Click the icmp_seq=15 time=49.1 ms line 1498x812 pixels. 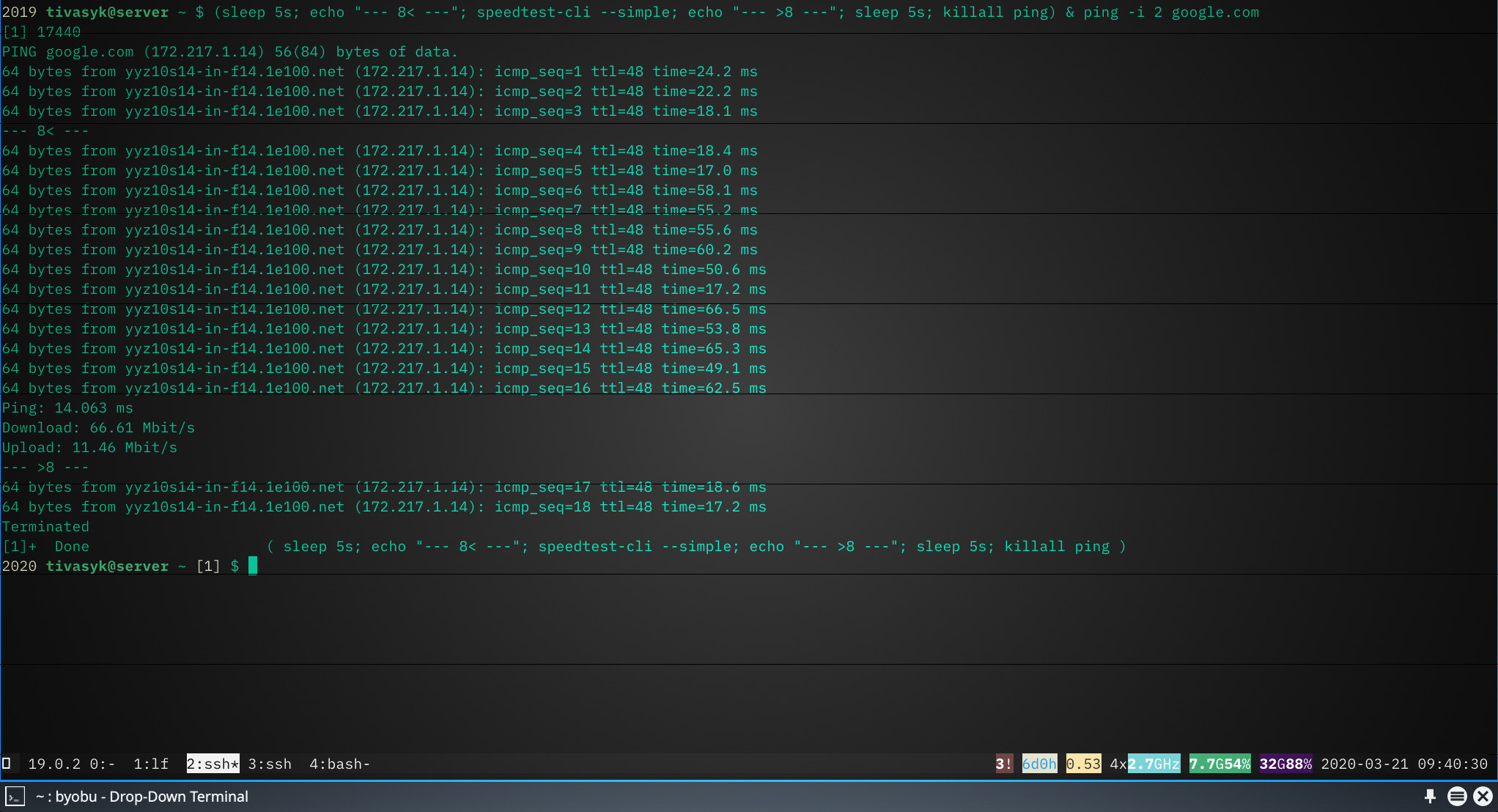point(384,368)
